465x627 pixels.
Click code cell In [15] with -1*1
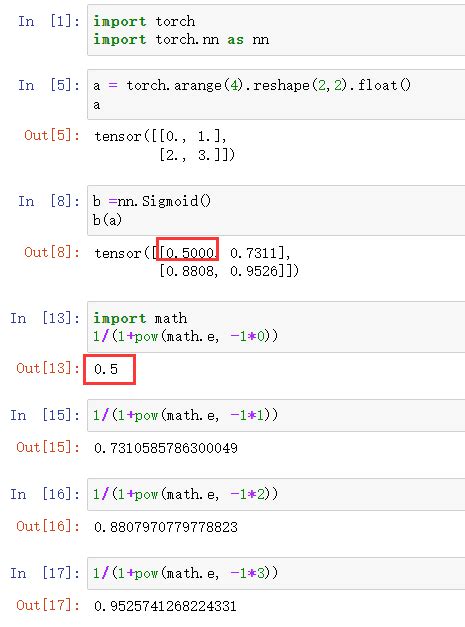pyautogui.click(x=276, y=415)
